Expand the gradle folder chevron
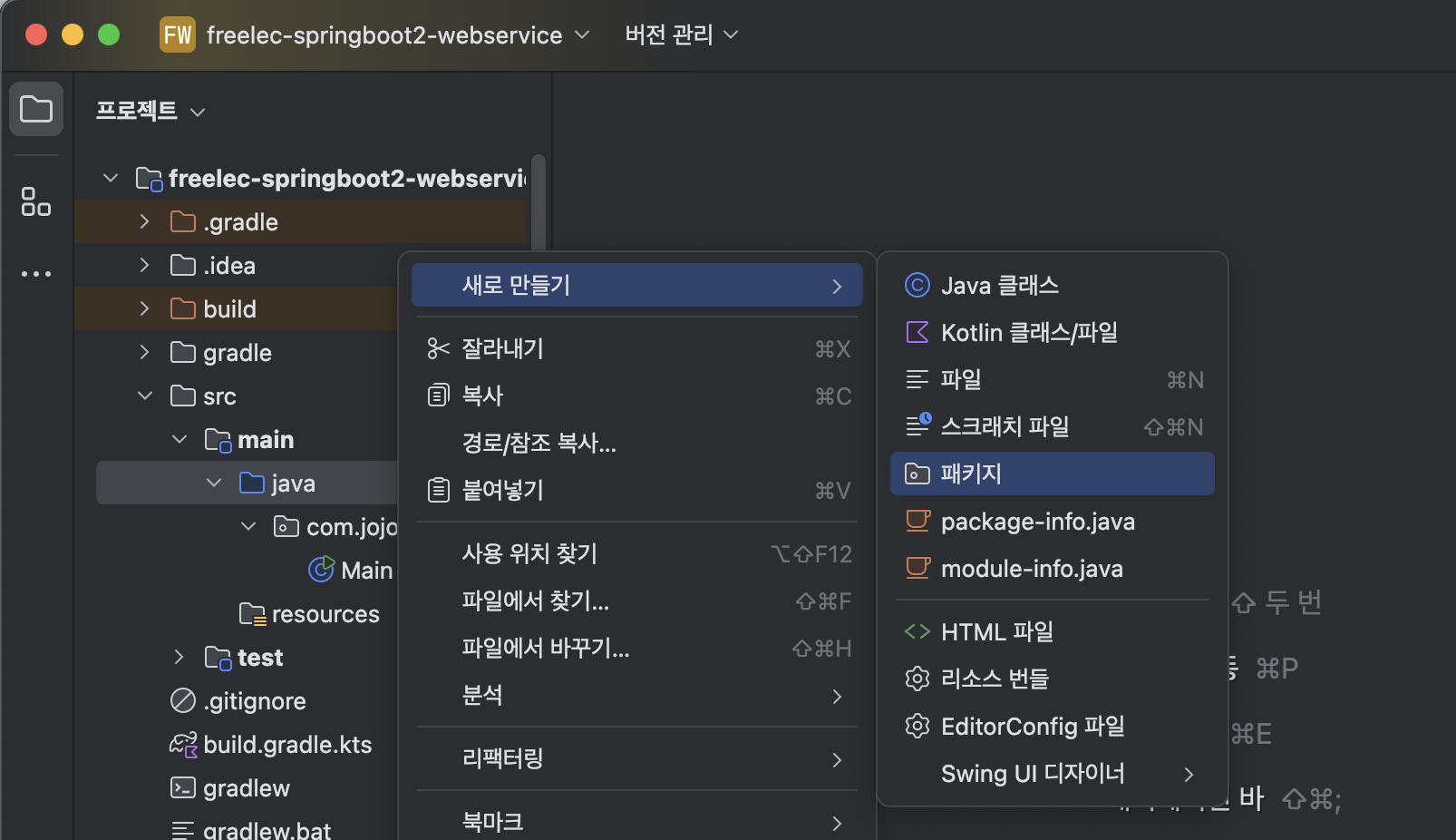This screenshot has width=1456, height=840. click(144, 352)
